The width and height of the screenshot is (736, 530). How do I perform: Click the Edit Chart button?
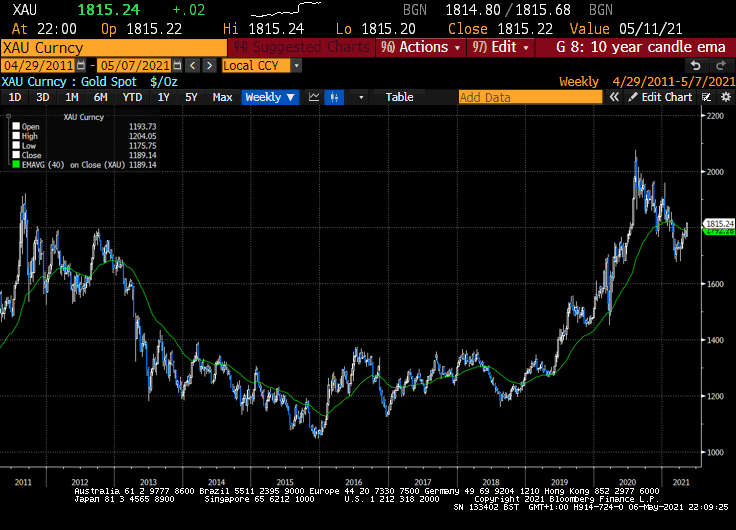pyautogui.click(x=660, y=97)
